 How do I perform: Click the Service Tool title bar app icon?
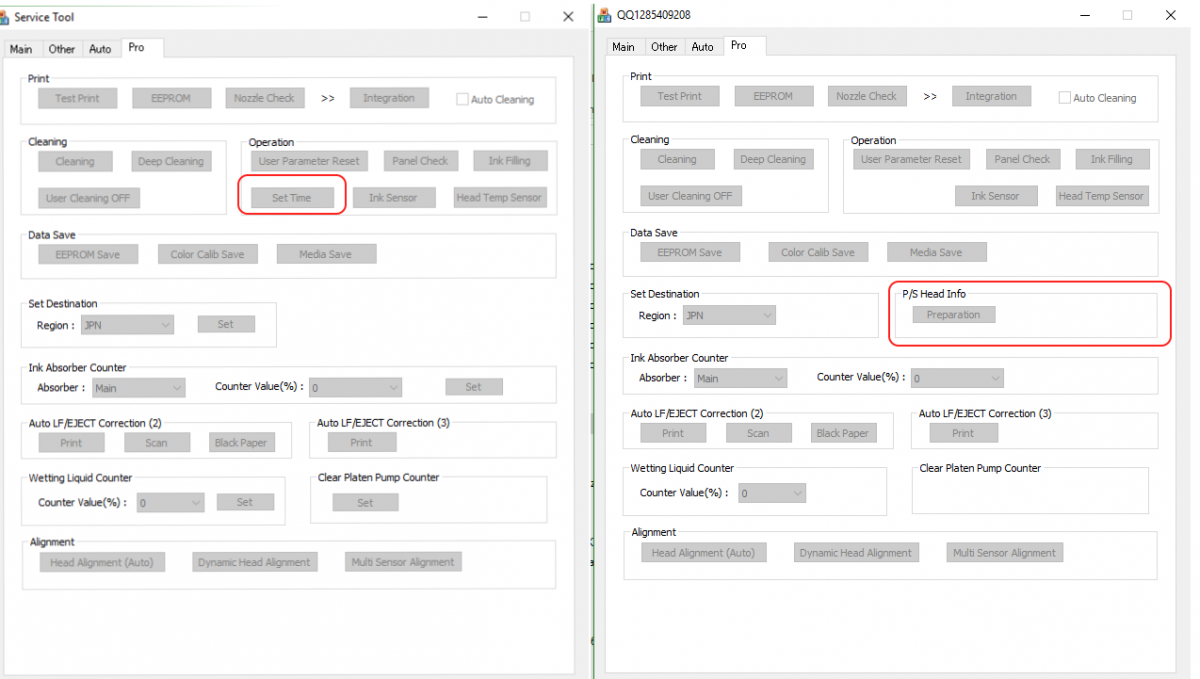point(6,17)
